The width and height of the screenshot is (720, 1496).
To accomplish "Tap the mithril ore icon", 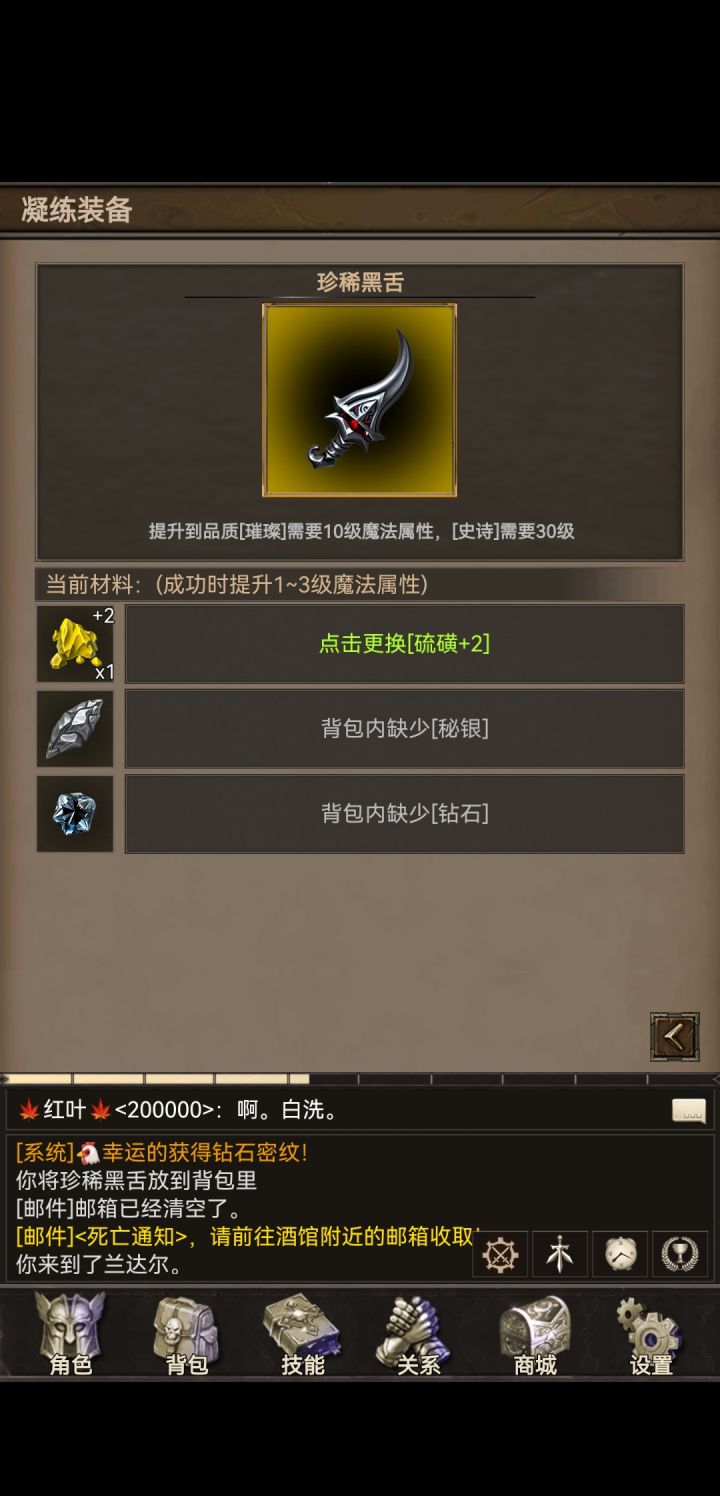I will (75, 729).
